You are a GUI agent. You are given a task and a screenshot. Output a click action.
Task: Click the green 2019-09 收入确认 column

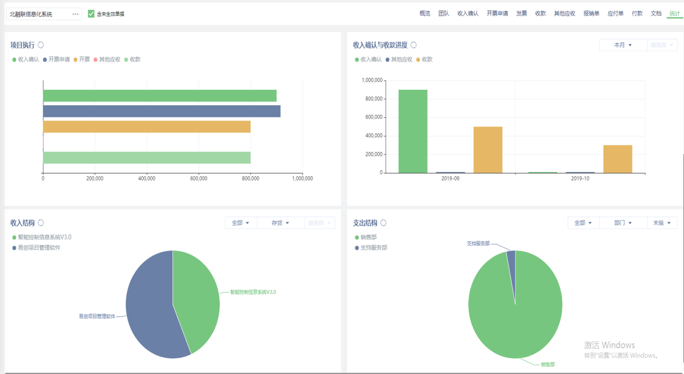(413, 131)
